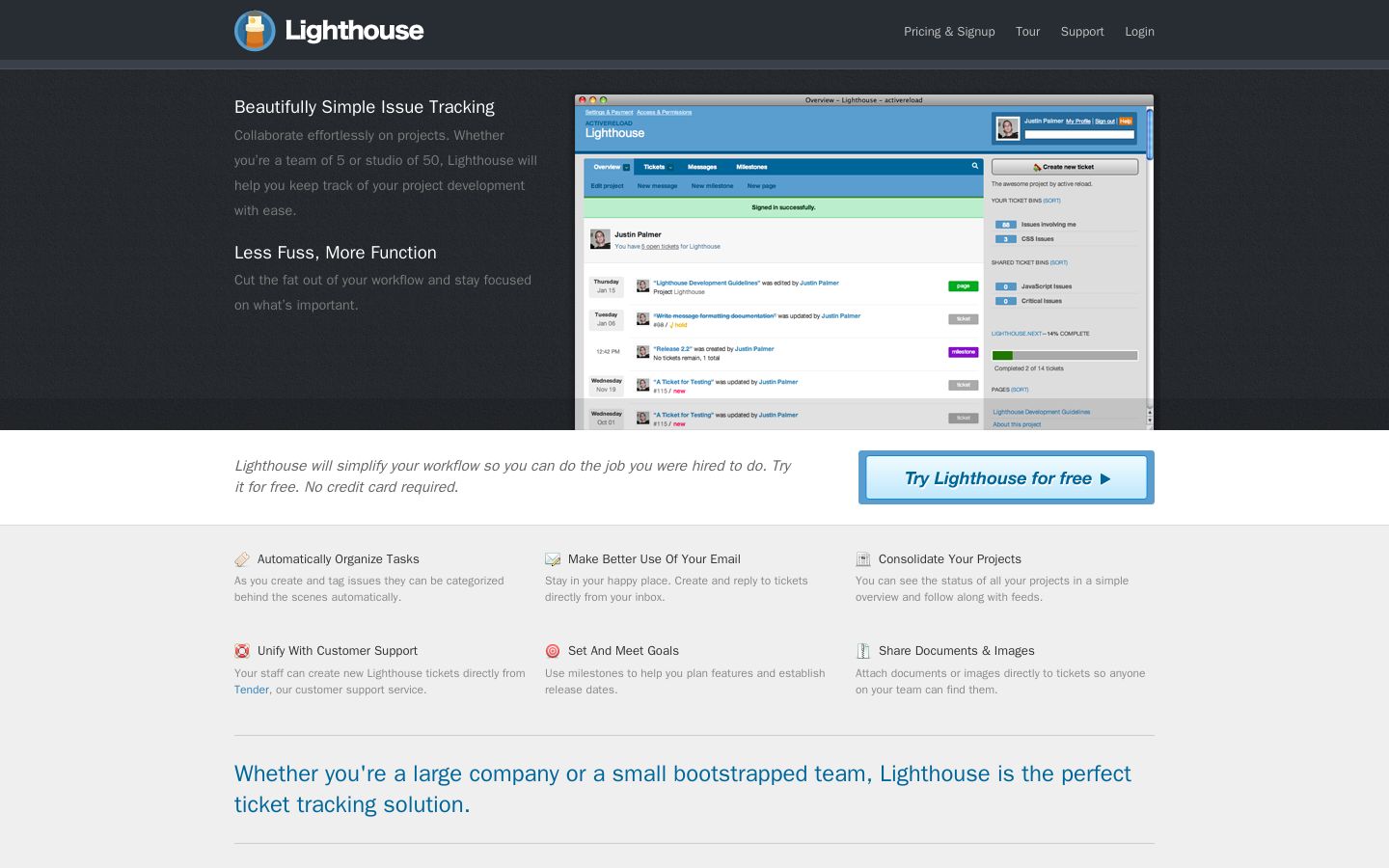
Task: Click the Automatically Organize Tasks tag icon
Action: click(x=242, y=559)
